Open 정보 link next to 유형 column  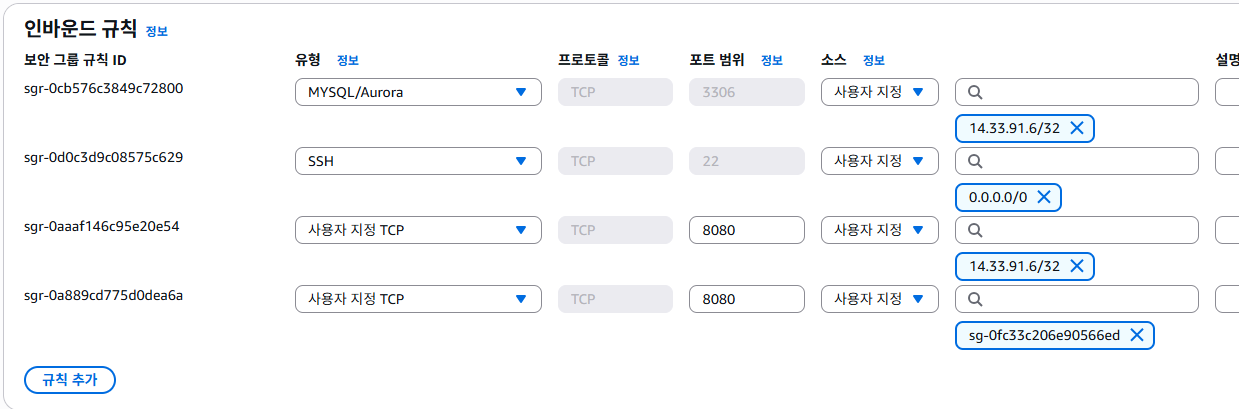click(348, 60)
